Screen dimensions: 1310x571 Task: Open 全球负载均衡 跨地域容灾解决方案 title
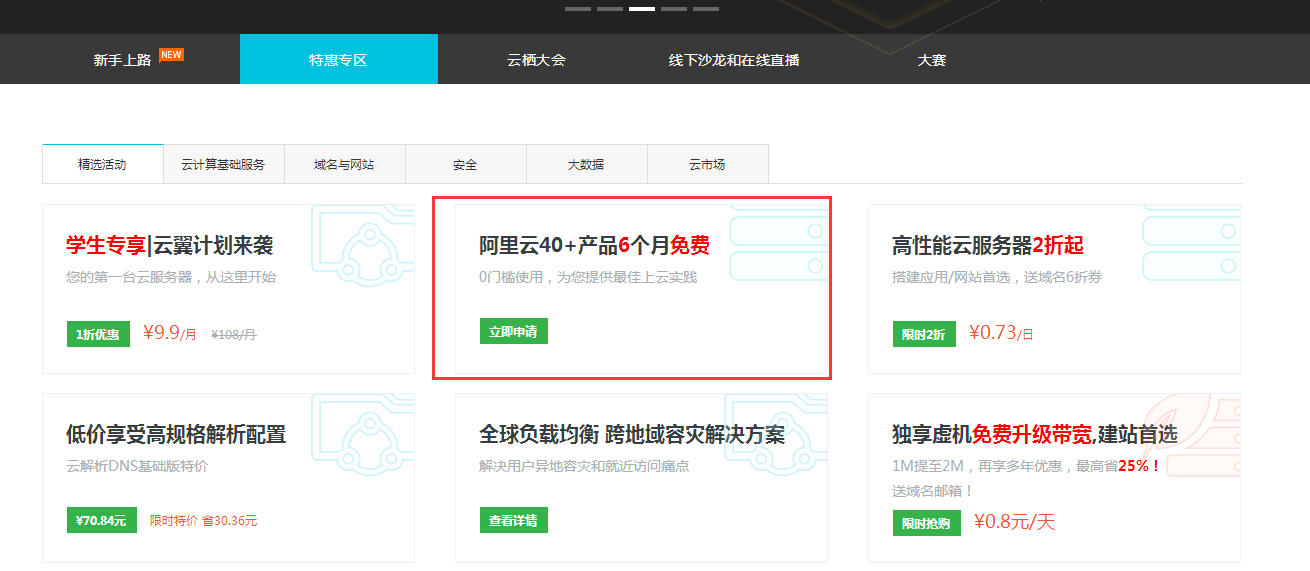pyautogui.click(x=632, y=434)
